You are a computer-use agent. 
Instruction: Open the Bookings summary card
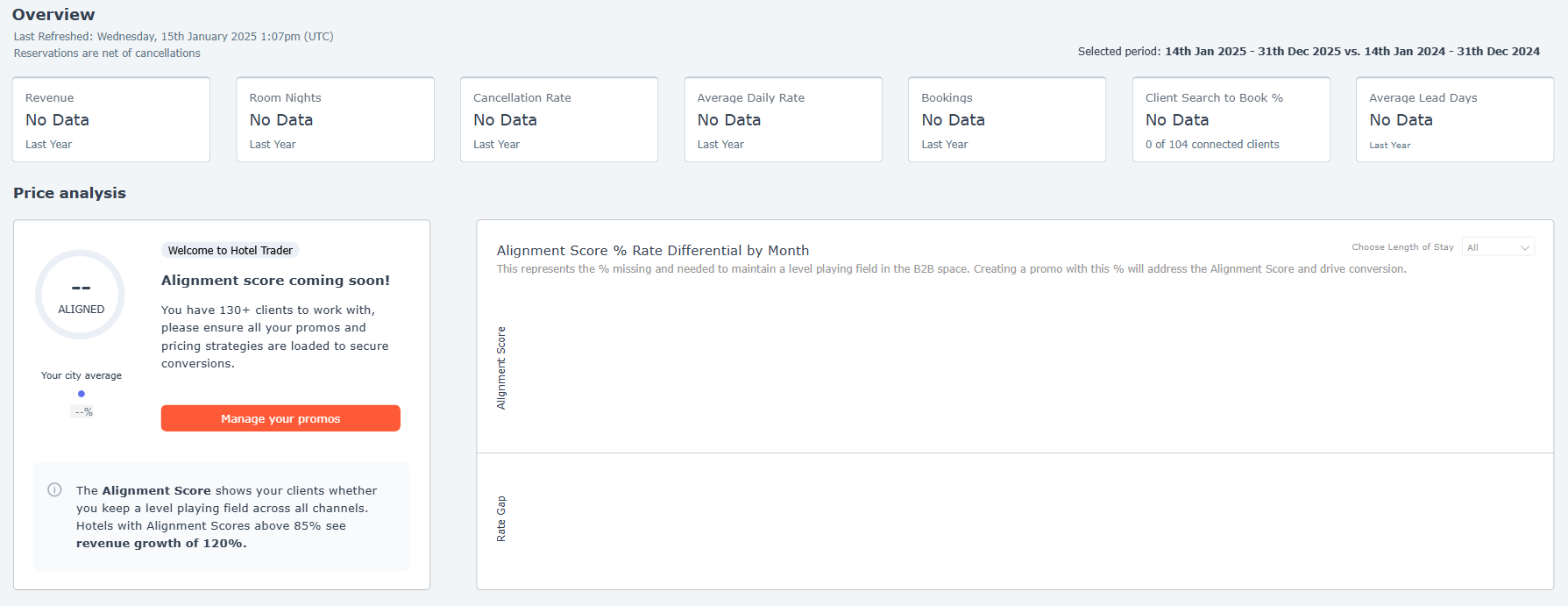[x=1007, y=119]
